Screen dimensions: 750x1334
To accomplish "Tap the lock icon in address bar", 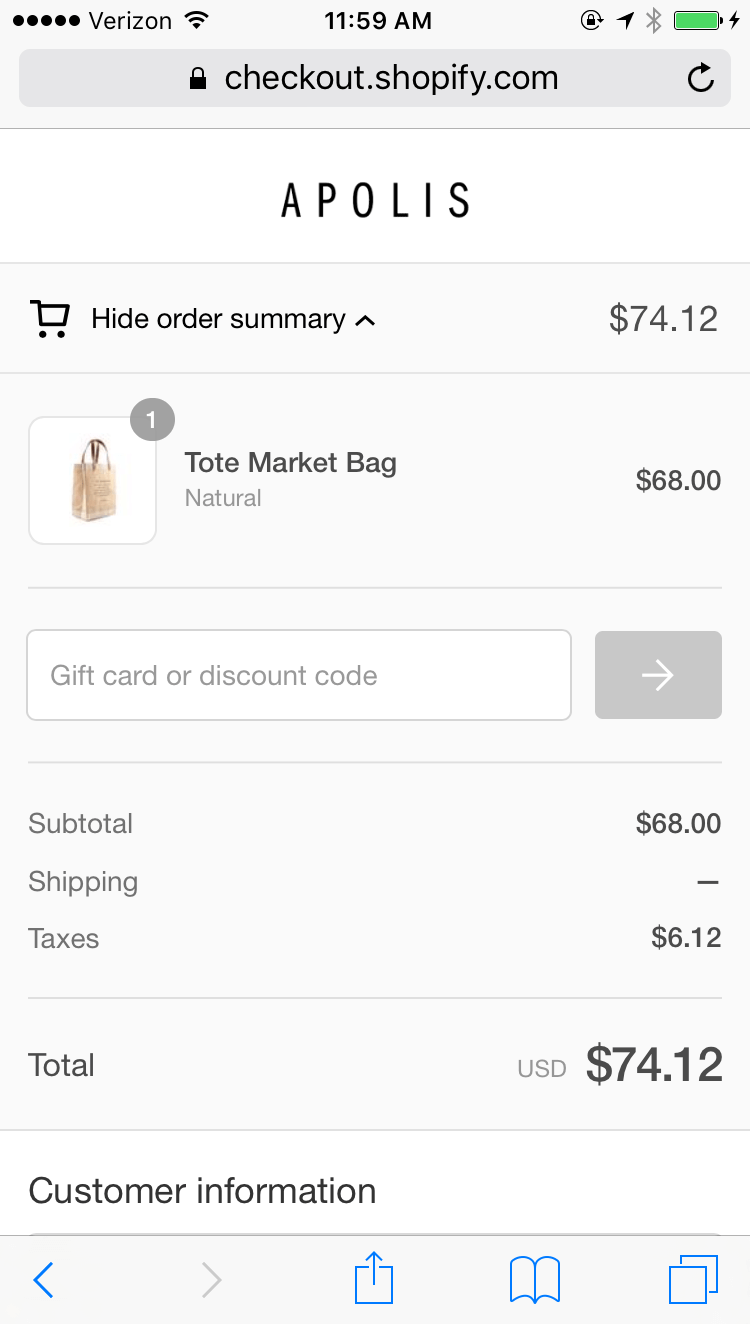I will 198,79.
